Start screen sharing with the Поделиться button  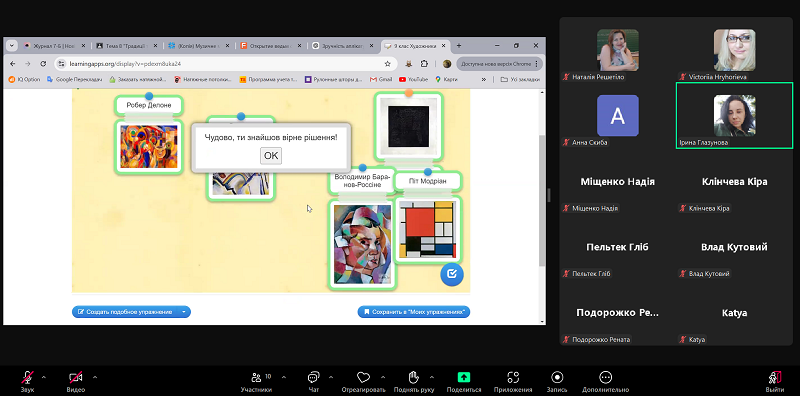(x=464, y=382)
